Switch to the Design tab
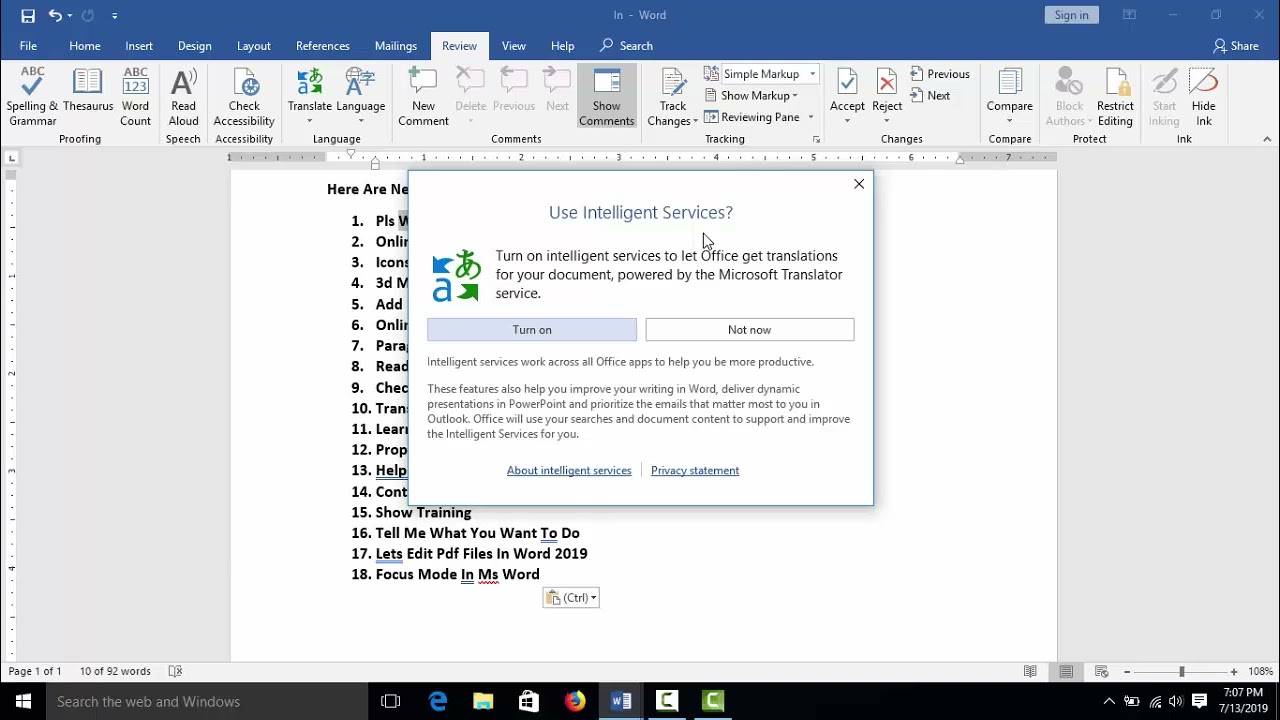This screenshot has height=720, width=1280. (195, 46)
